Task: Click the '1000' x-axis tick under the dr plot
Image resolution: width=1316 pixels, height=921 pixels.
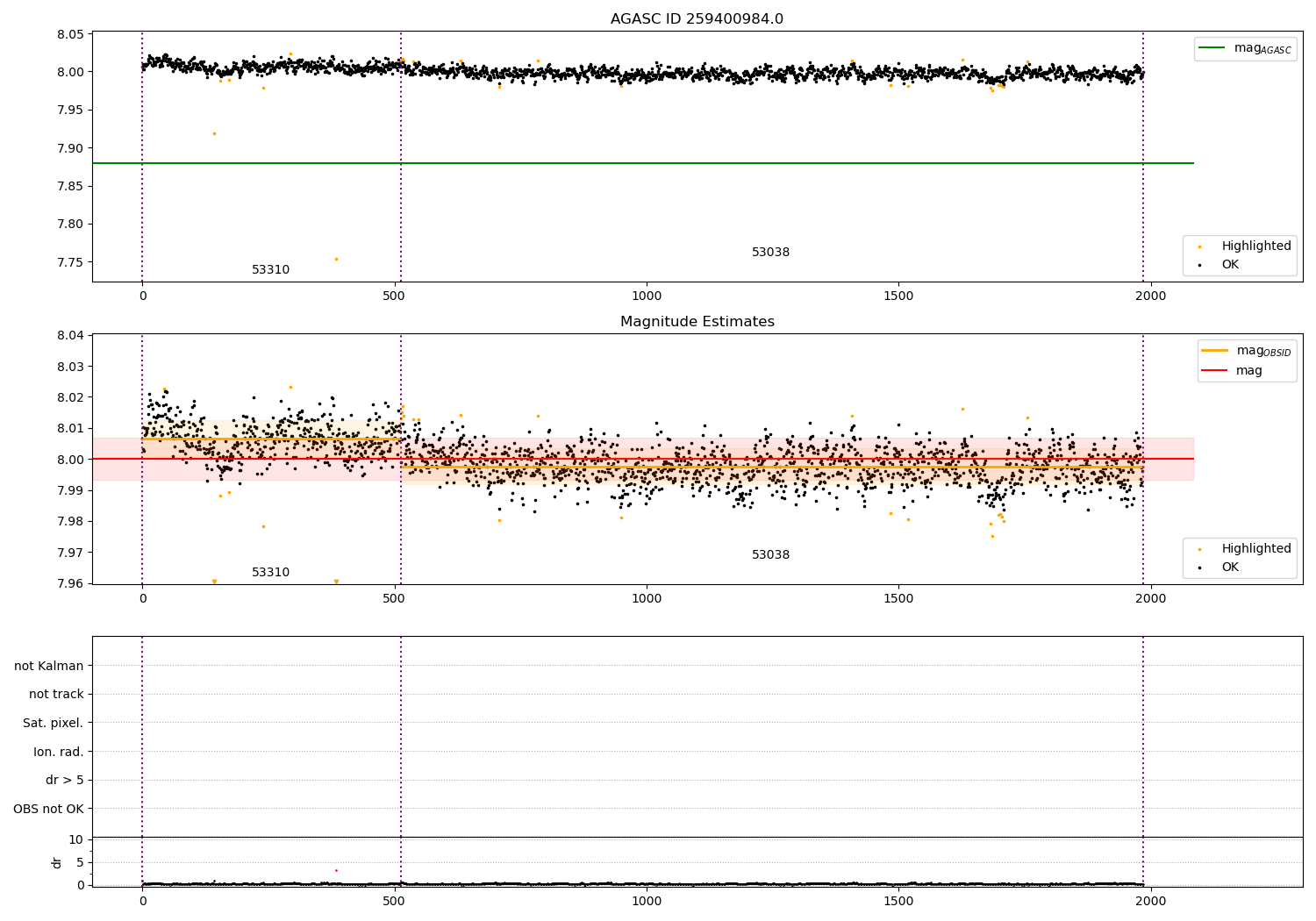Action: [647, 901]
